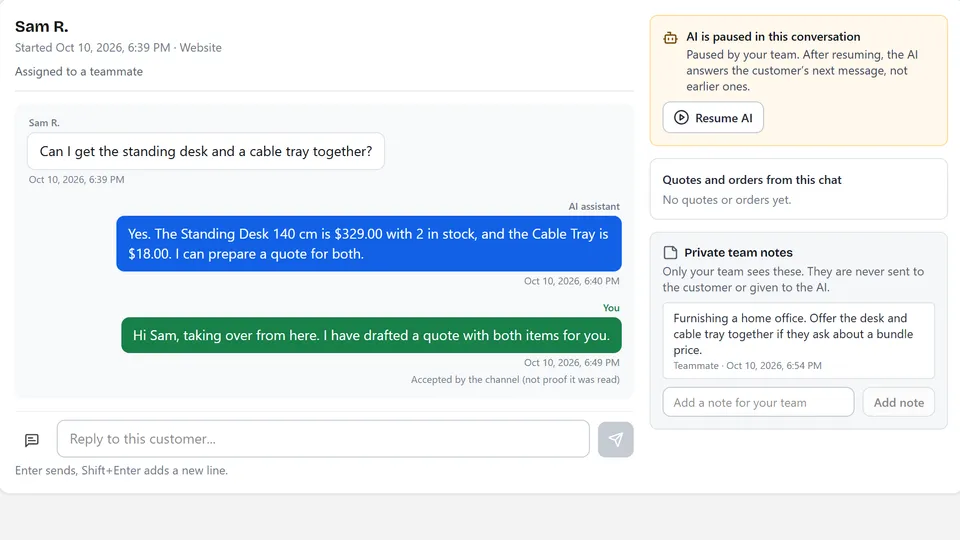The height and width of the screenshot is (540, 960).
Task: Click the paper-plane send button
Action: point(615,439)
